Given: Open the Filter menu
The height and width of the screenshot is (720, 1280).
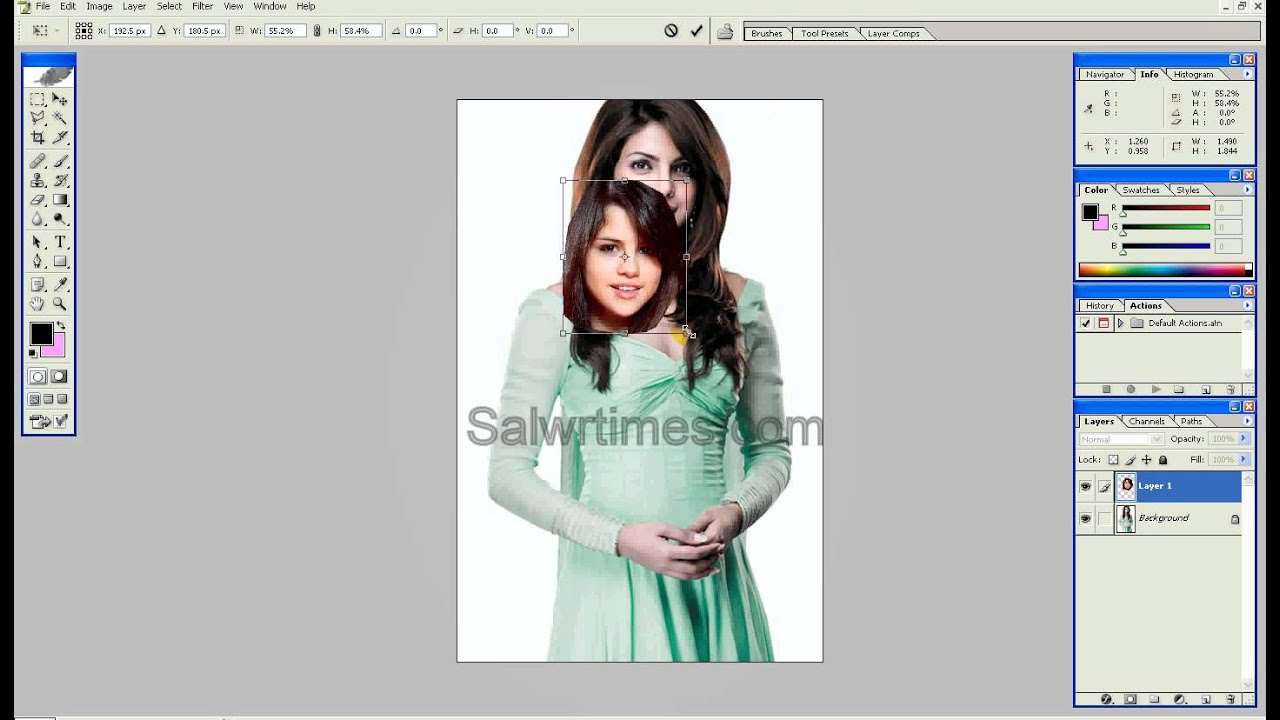Looking at the screenshot, I should [x=202, y=6].
